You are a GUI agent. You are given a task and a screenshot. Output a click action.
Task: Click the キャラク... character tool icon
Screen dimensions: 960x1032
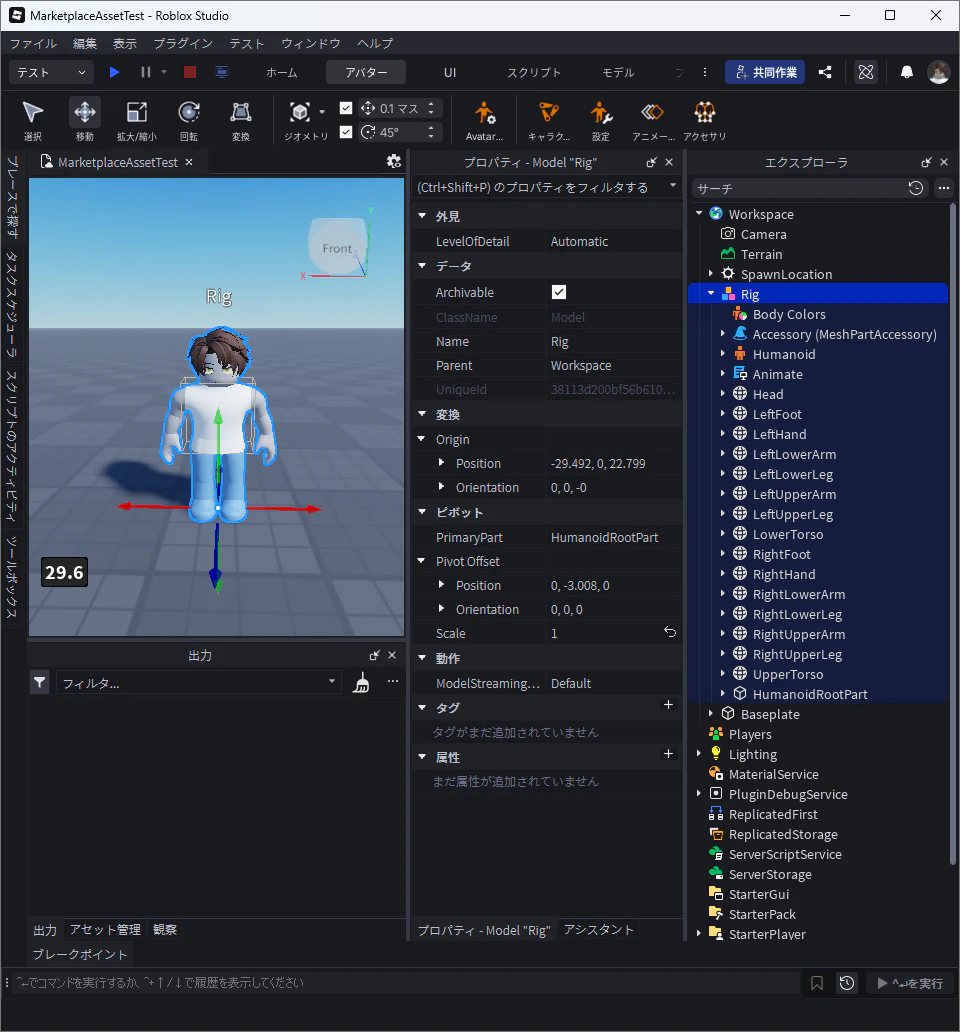(x=549, y=120)
